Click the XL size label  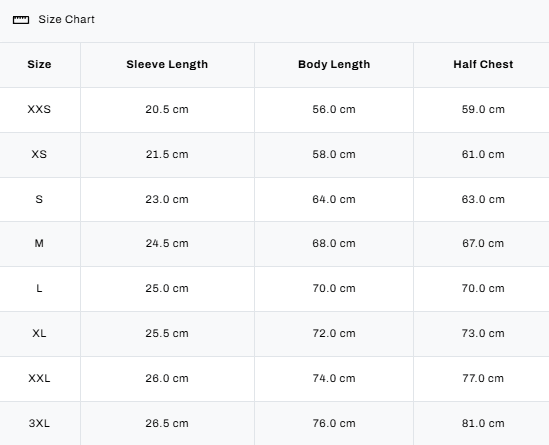pos(39,333)
